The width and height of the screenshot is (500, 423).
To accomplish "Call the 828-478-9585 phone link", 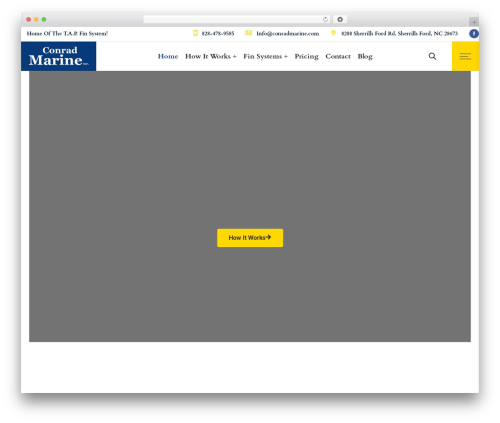I will tap(218, 33).
